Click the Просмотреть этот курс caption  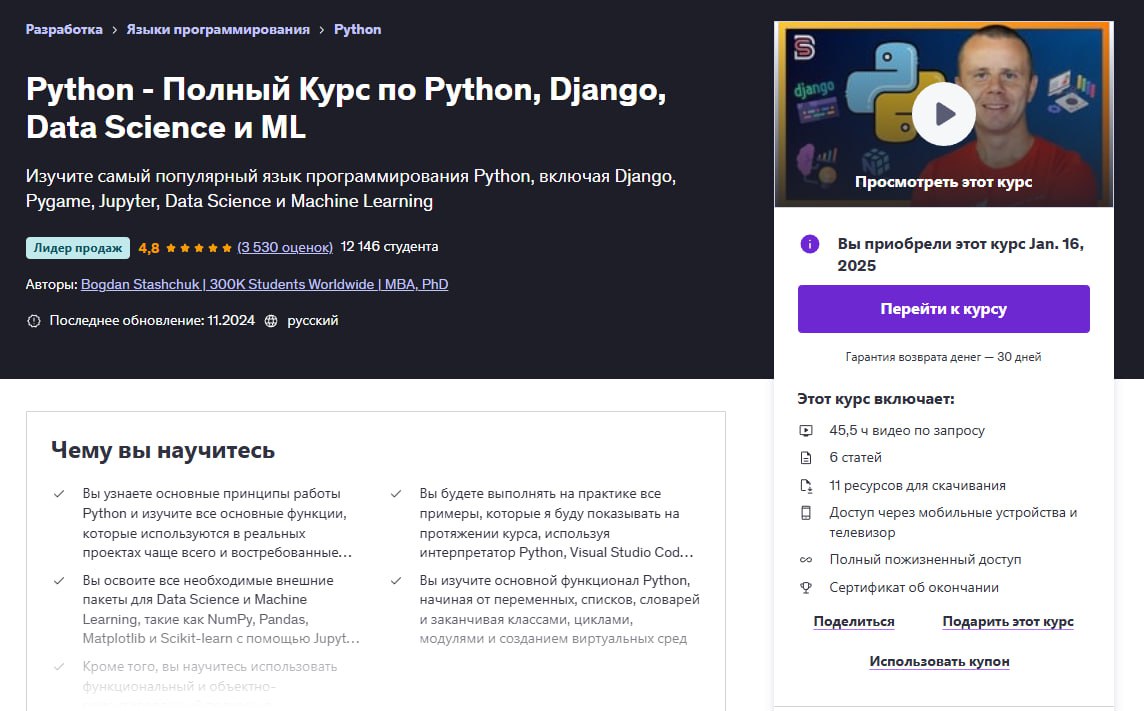943,182
